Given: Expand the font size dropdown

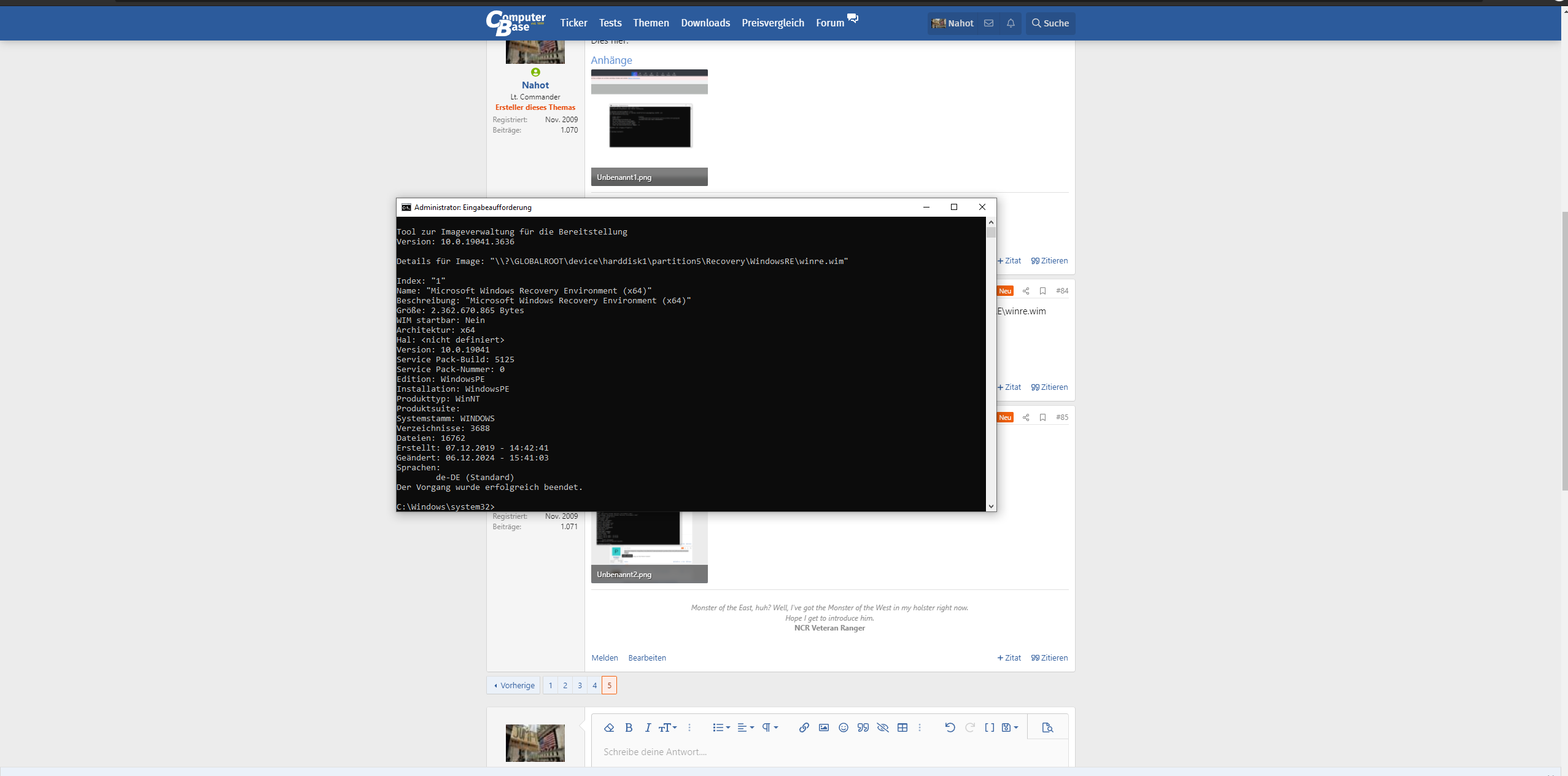Looking at the screenshot, I should (x=668, y=728).
